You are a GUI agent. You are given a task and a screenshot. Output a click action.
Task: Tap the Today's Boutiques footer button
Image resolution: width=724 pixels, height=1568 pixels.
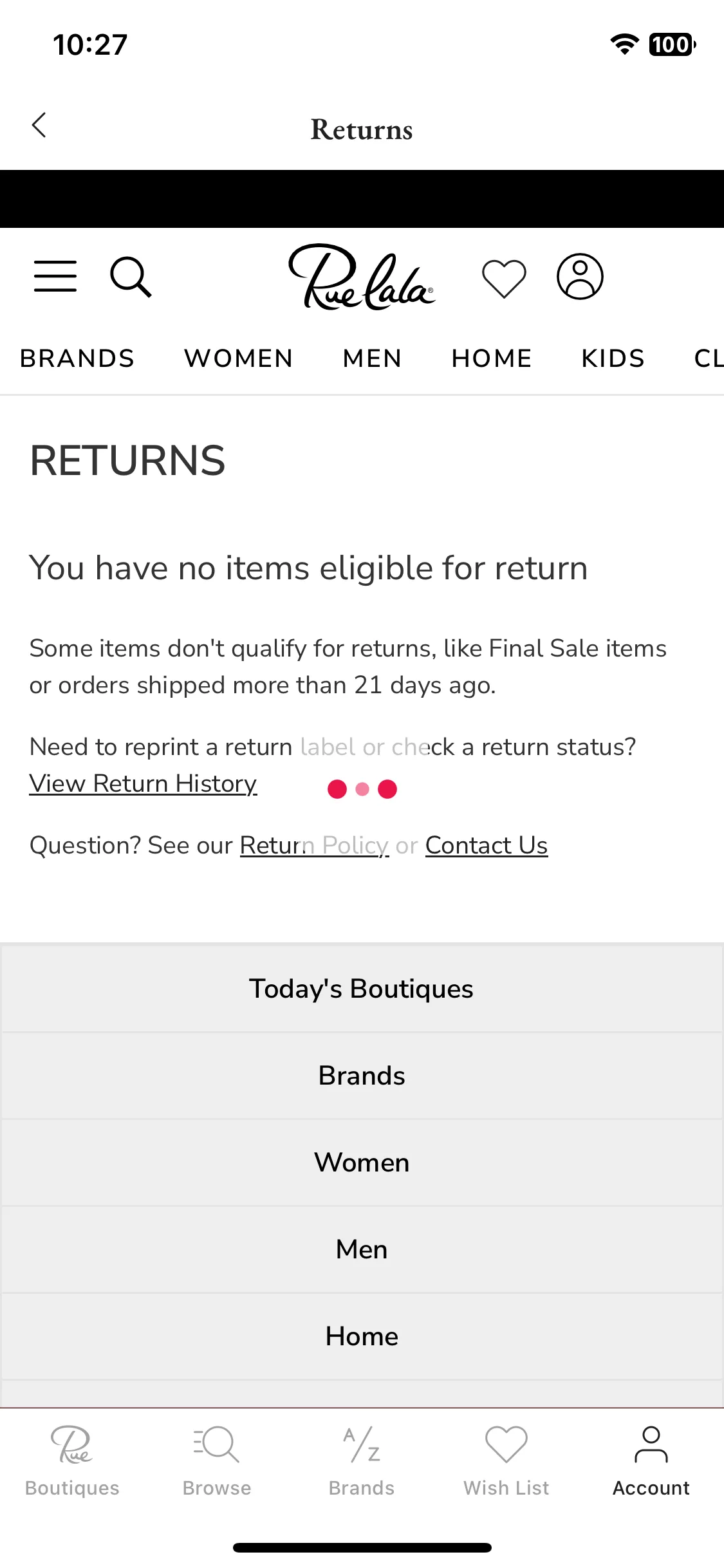click(362, 989)
